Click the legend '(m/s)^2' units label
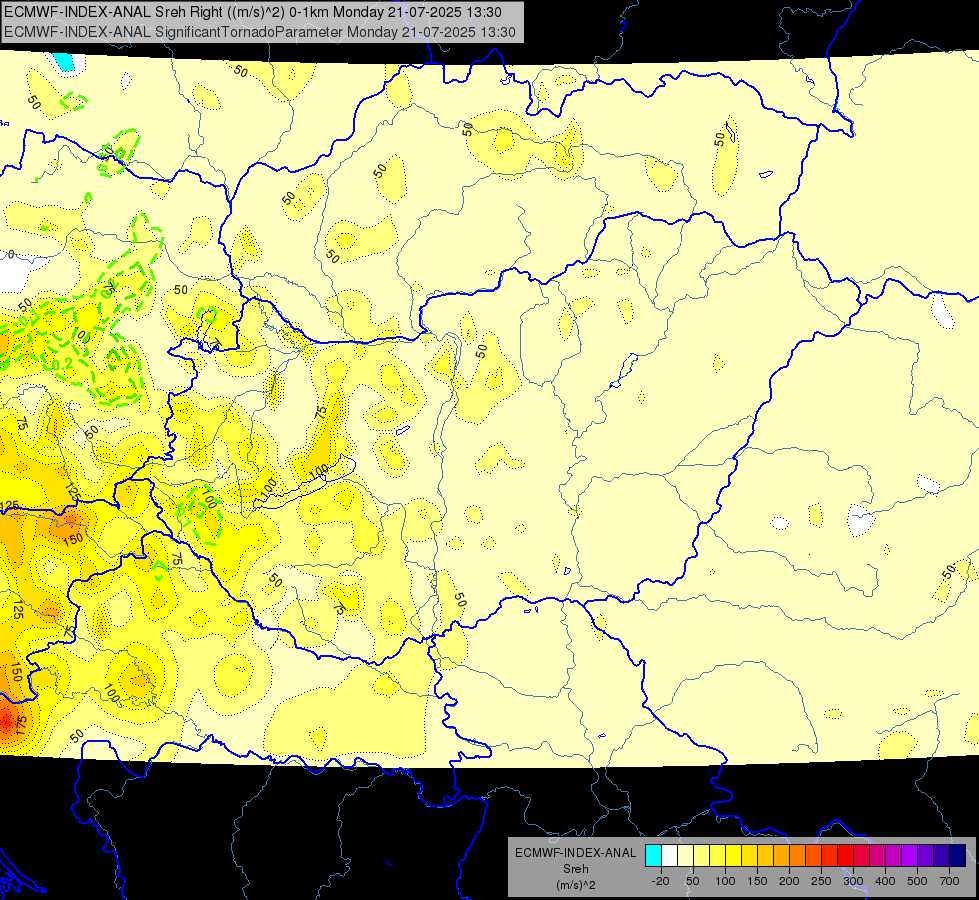This screenshot has height=900, width=979. pyautogui.click(x=576, y=885)
